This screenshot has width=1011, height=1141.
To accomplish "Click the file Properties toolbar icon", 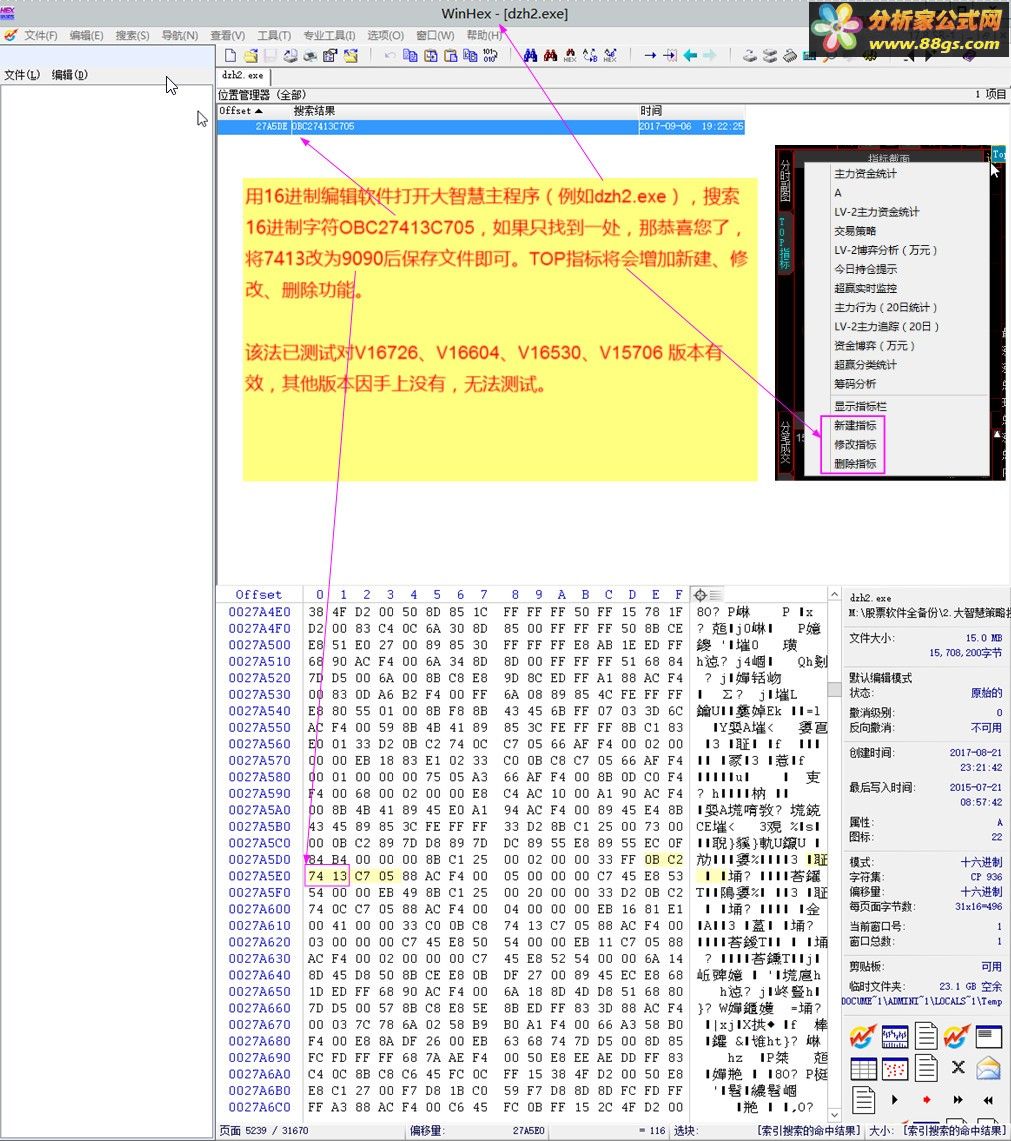I will point(330,55).
